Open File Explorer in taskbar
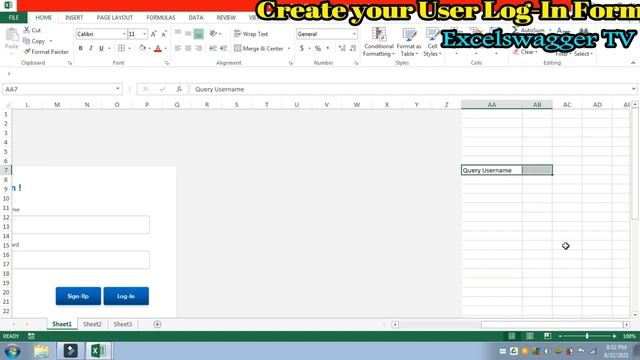This screenshot has height=360, width=640. 41,351
